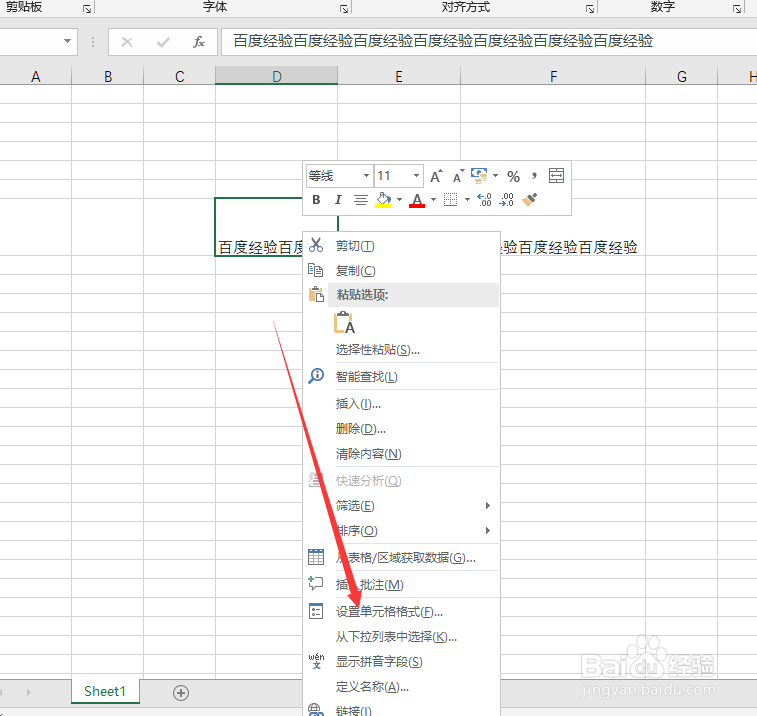This screenshot has height=716, width=757.
Task: Click decrease decimal icon
Action: (x=506, y=199)
